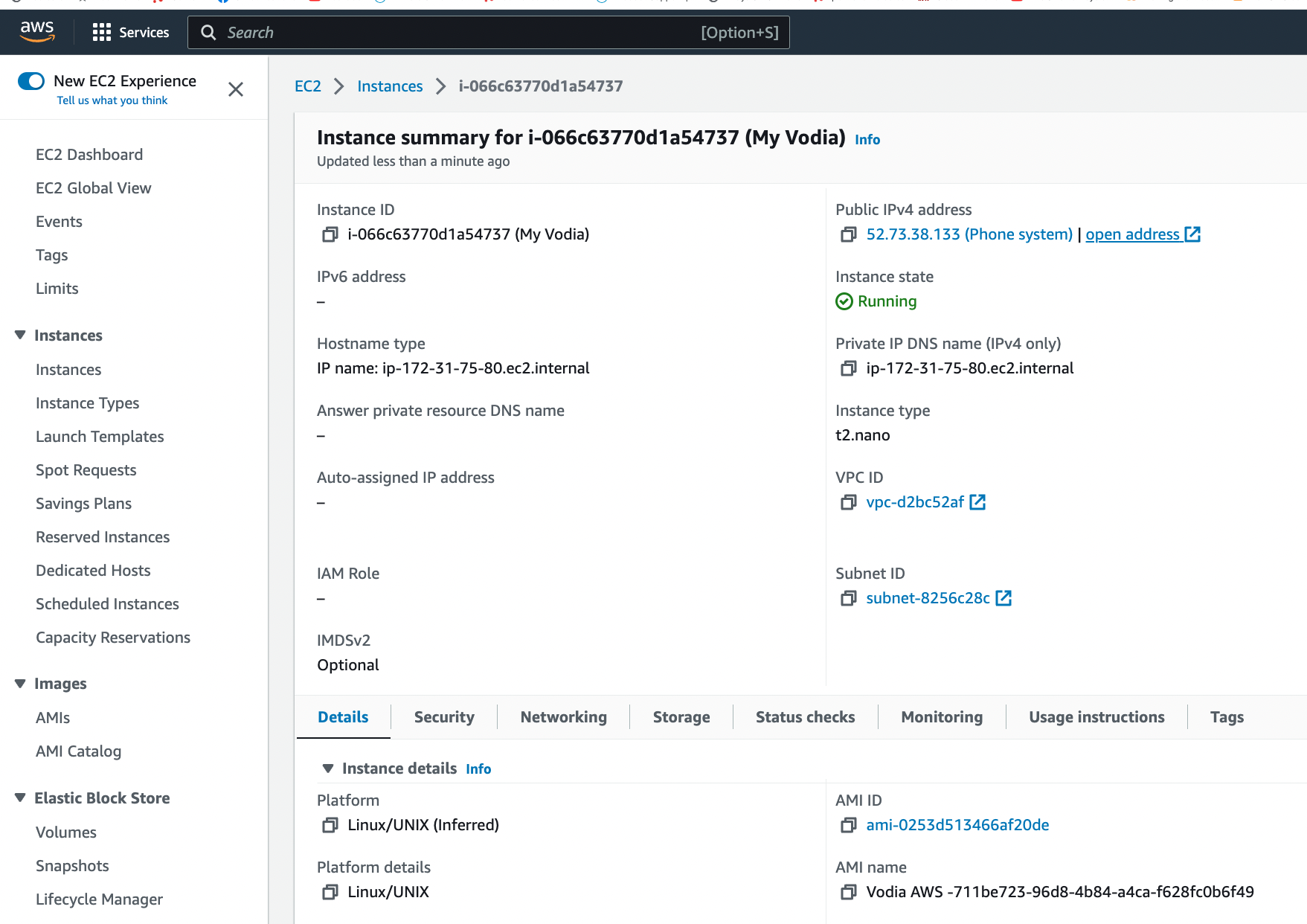
Task: Copy the public IPv4 address
Action: (848, 234)
